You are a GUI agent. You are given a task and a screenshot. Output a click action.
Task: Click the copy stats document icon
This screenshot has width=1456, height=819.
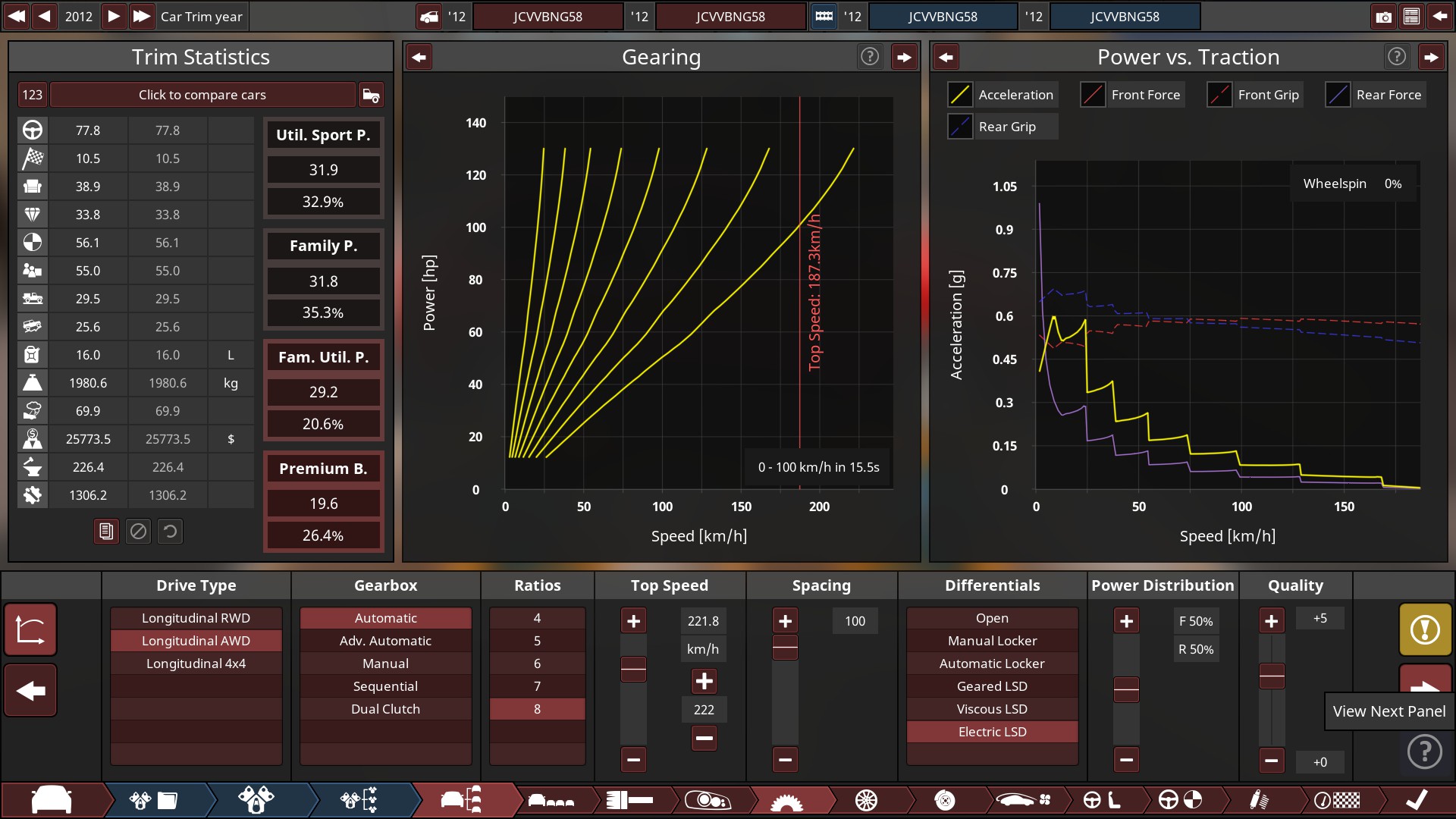click(x=106, y=532)
